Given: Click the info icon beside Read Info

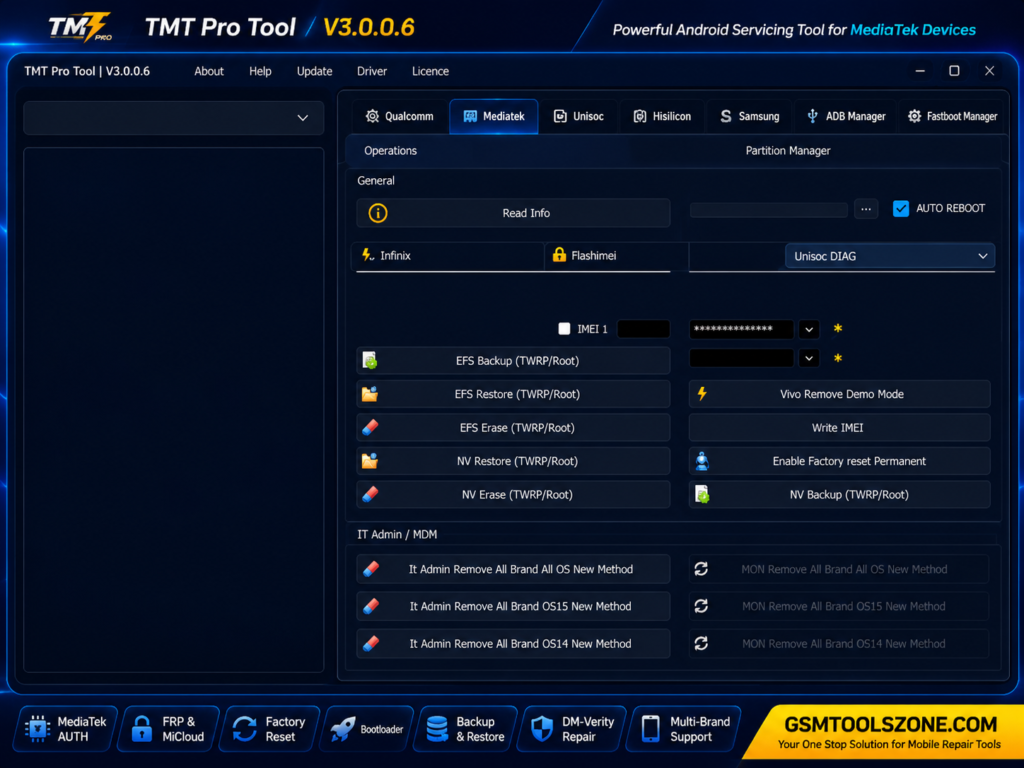Looking at the screenshot, I should 377,213.
